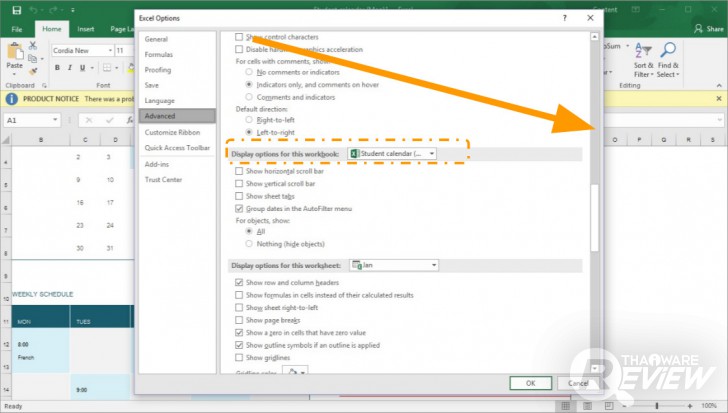
Task: Open the worksheet selector Jan dropdown
Action: point(394,265)
